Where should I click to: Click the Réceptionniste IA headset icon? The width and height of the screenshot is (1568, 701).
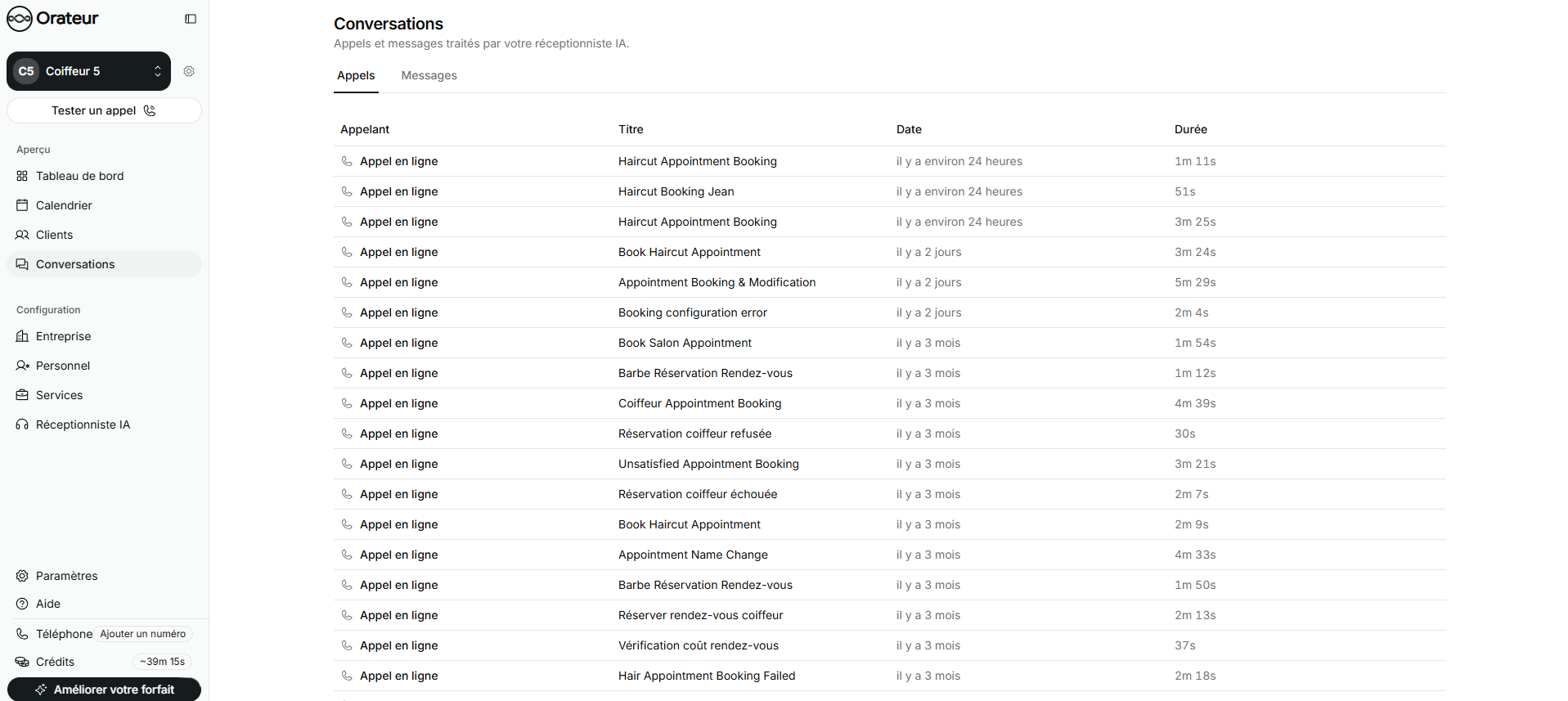[22, 425]
